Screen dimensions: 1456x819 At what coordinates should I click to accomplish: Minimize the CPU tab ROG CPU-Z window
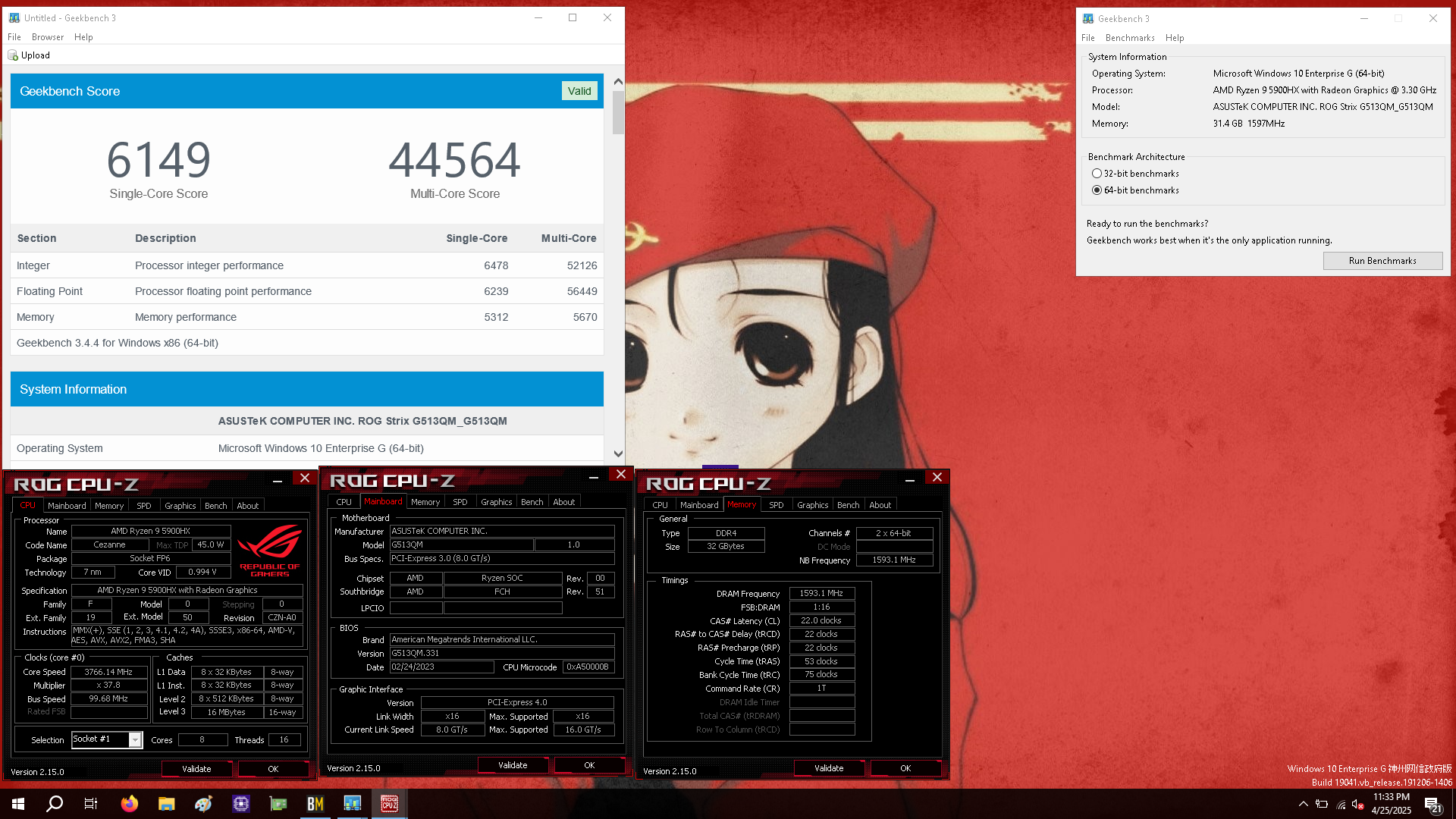(x=278, y=480)
